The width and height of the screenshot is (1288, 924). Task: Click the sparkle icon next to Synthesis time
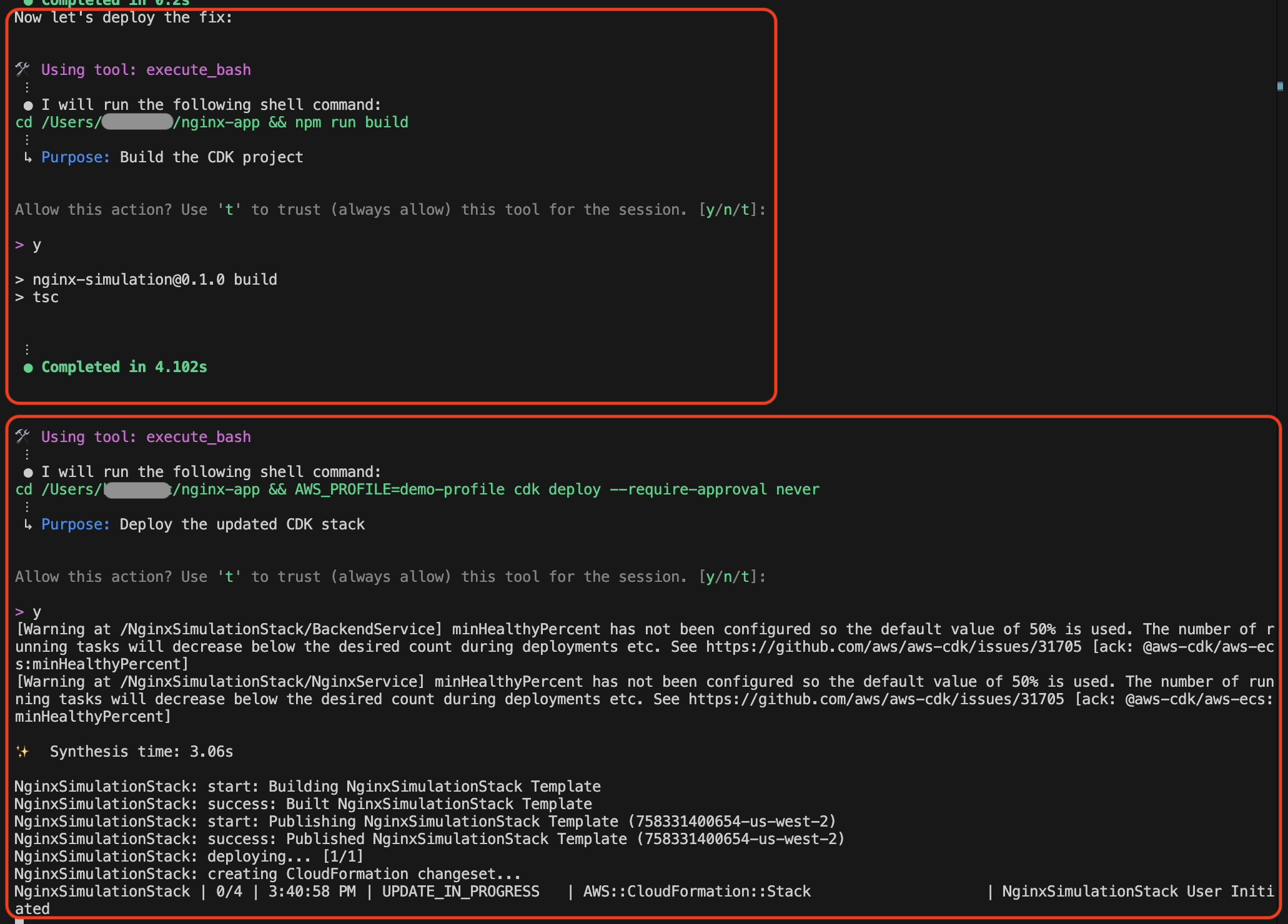[x=23, y=751]
